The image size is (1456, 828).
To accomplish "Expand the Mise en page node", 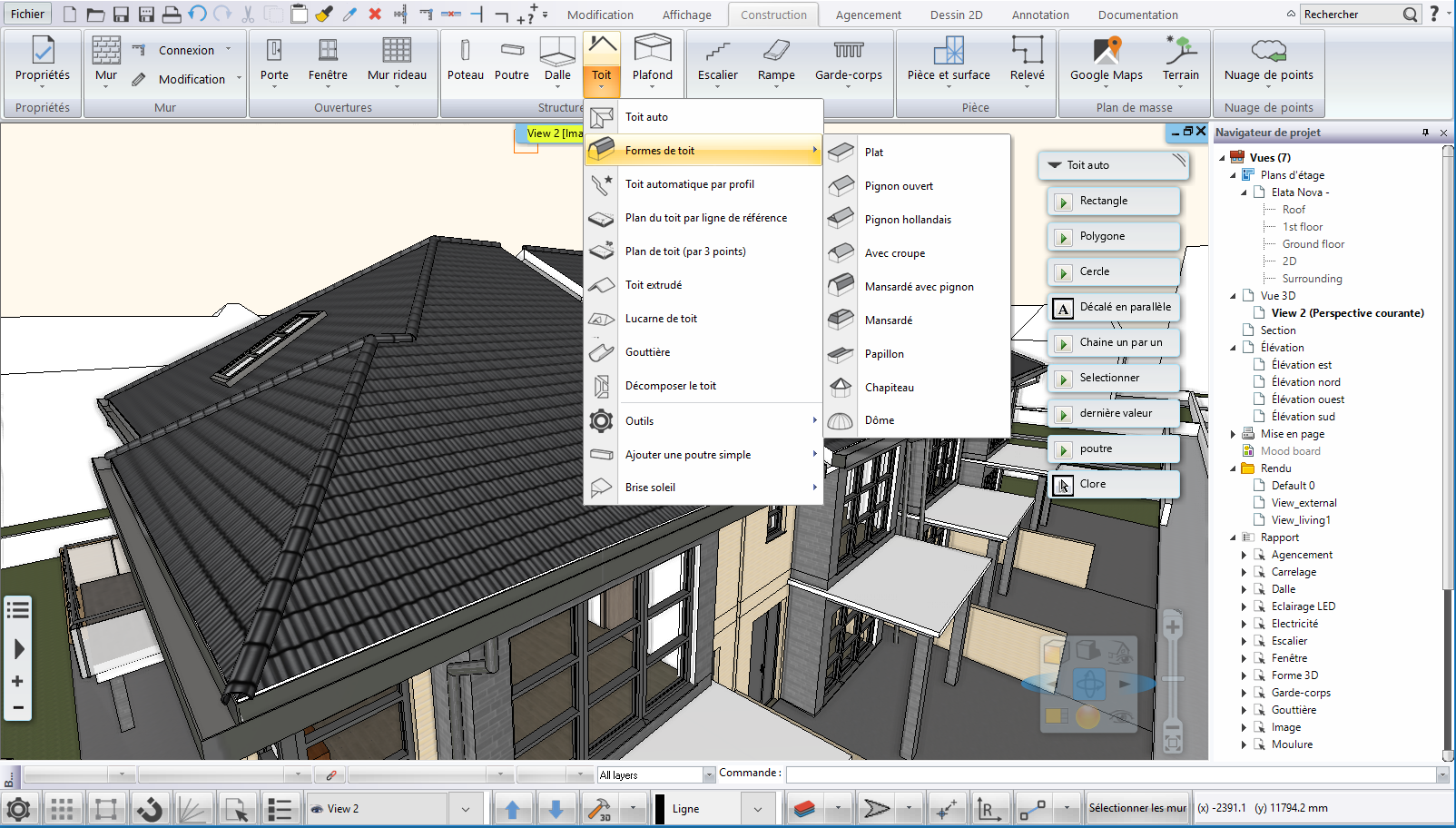I will [1233, 434].
